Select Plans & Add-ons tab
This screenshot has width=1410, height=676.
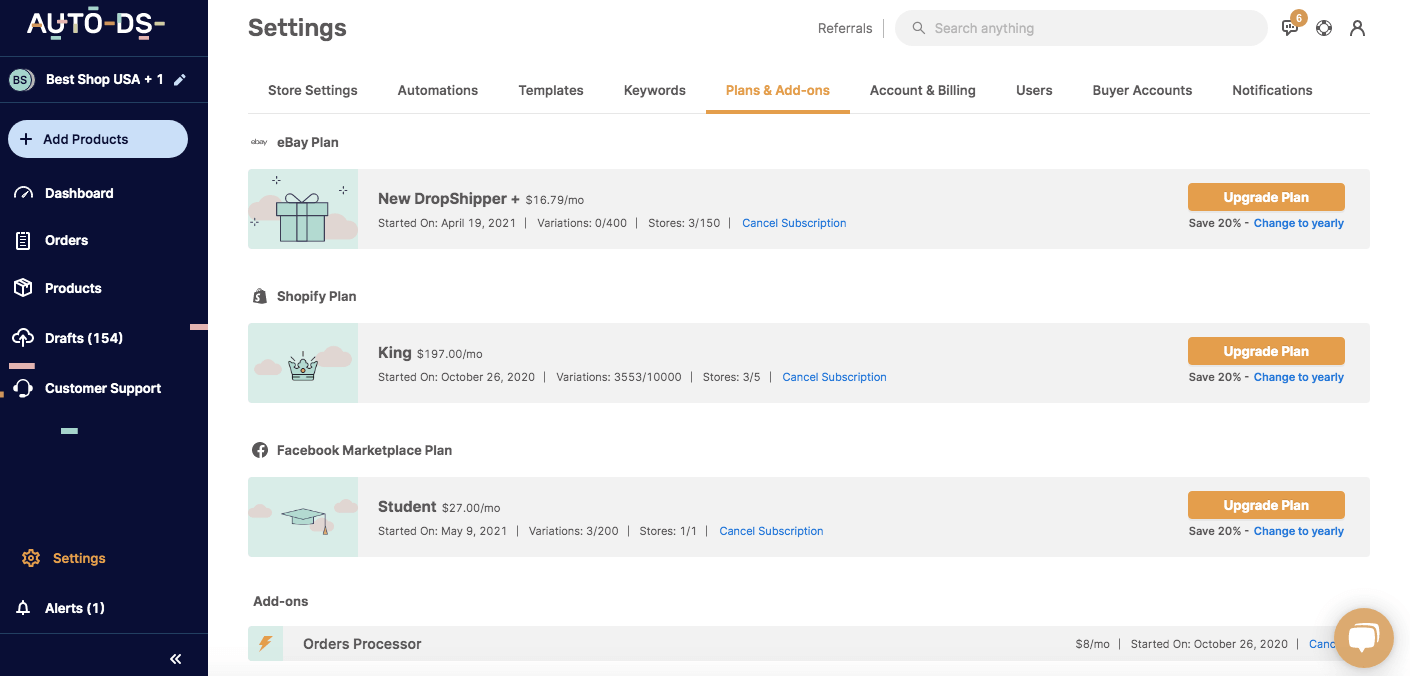click(x=778, y=90)
